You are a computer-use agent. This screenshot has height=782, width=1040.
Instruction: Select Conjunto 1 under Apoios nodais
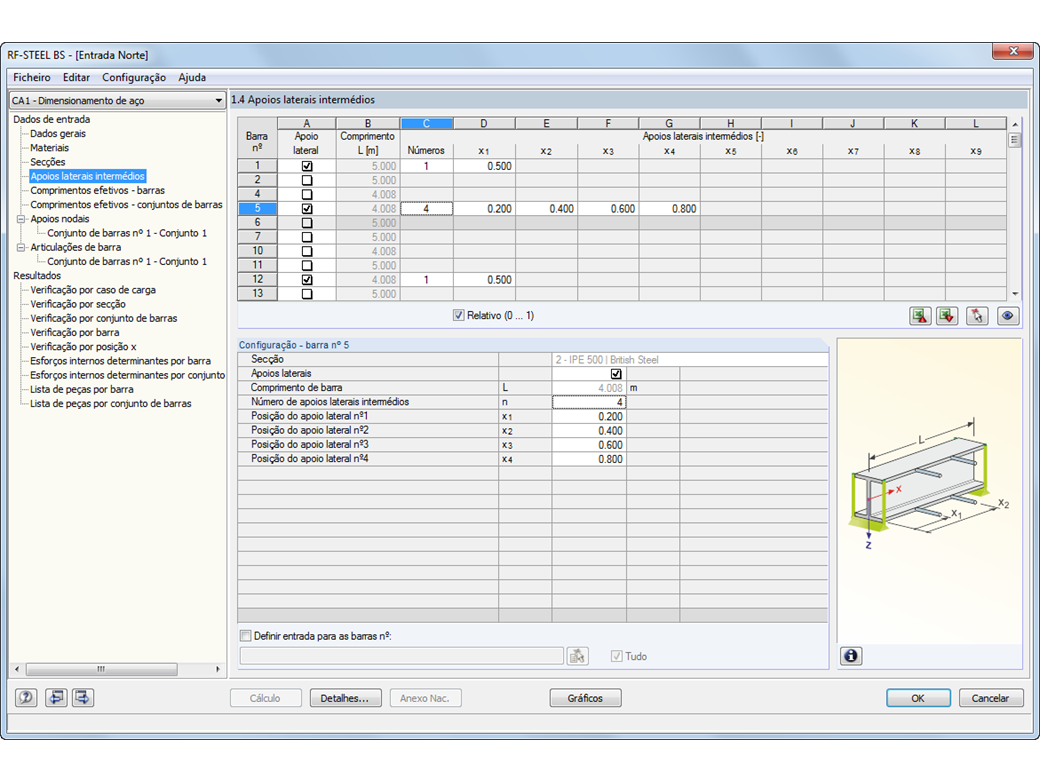127,233
